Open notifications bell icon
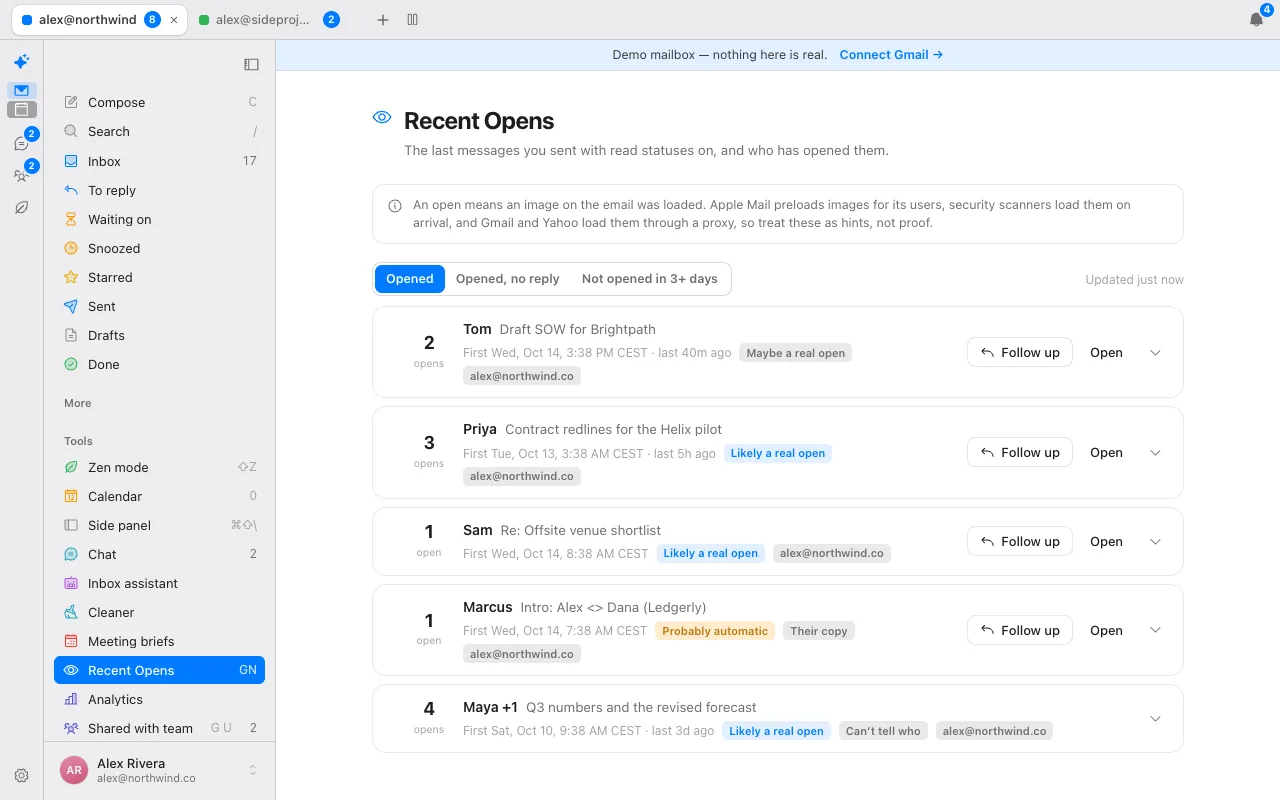1280x800 pixels. [x=1256, y=19]
